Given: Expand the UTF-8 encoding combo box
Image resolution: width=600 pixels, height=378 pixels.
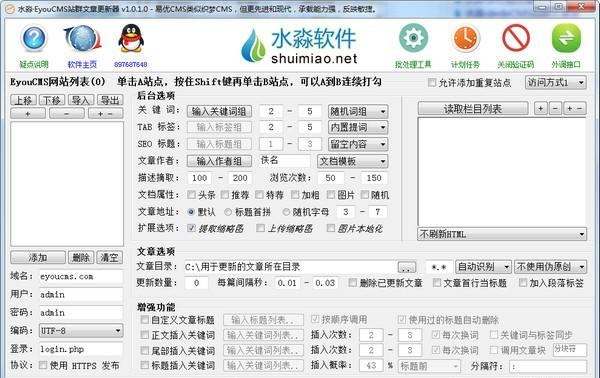Looking at the screenshot, I should click(81, 331).
